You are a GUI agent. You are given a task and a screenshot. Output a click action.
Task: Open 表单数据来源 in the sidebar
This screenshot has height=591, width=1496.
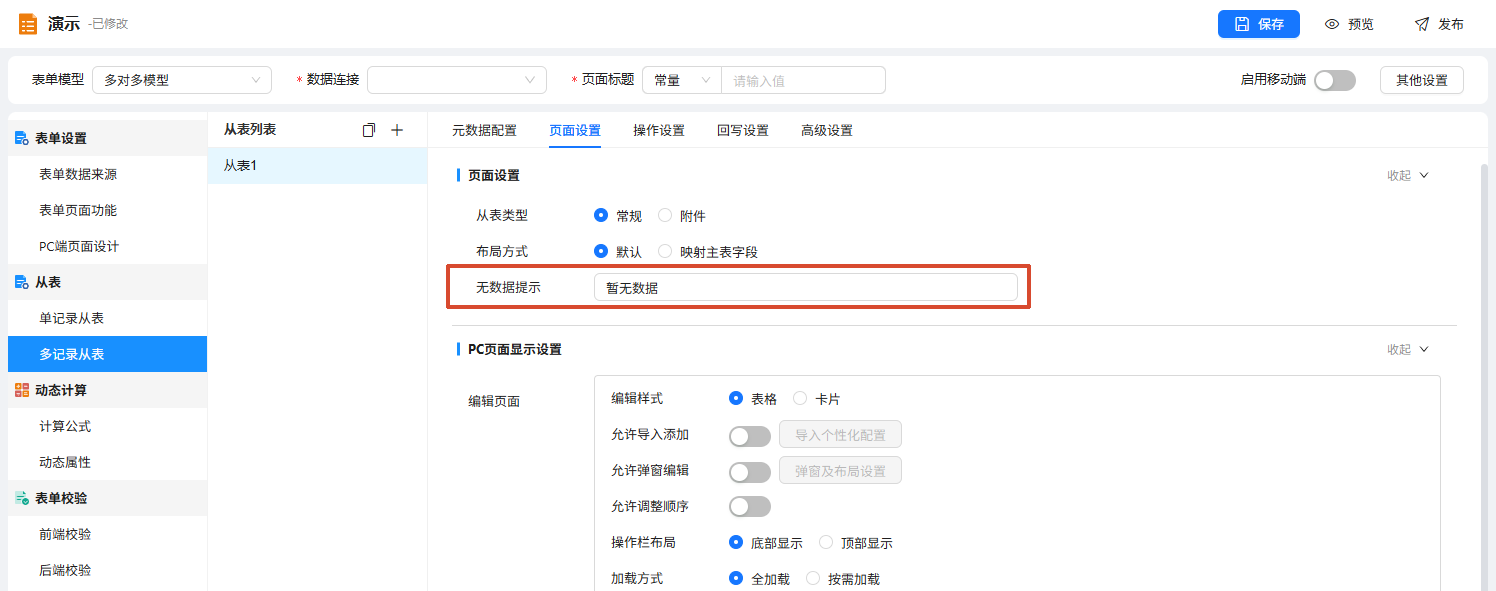[107, 174]
